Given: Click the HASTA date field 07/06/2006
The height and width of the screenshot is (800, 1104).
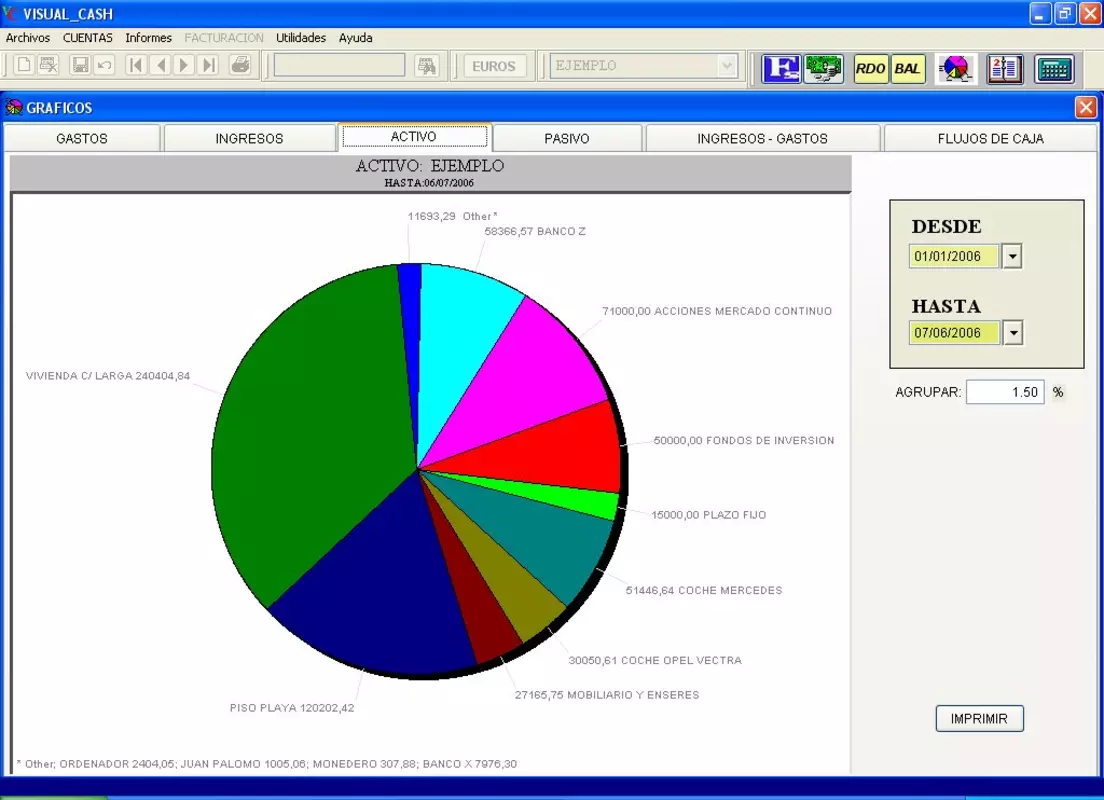Looking at the screenshot, I should pyautogui.click(x=954, y=332).
